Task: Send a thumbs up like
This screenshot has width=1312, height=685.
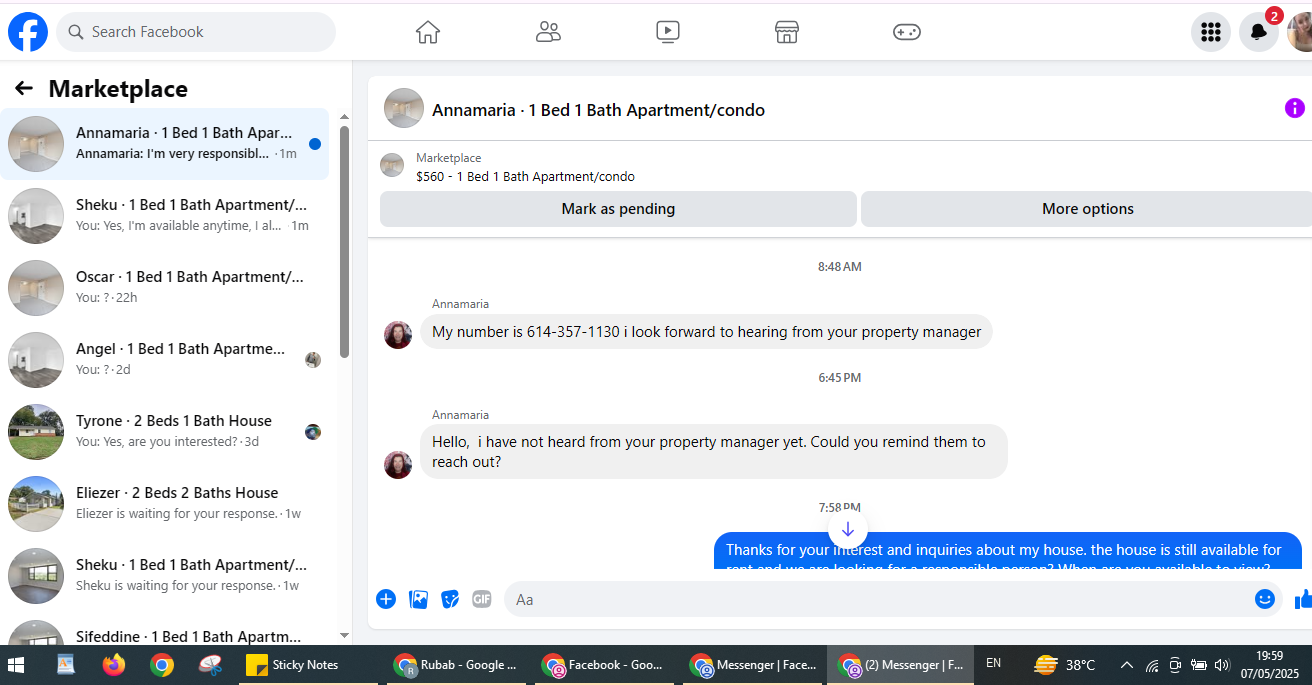Action: pos(1303,599)
